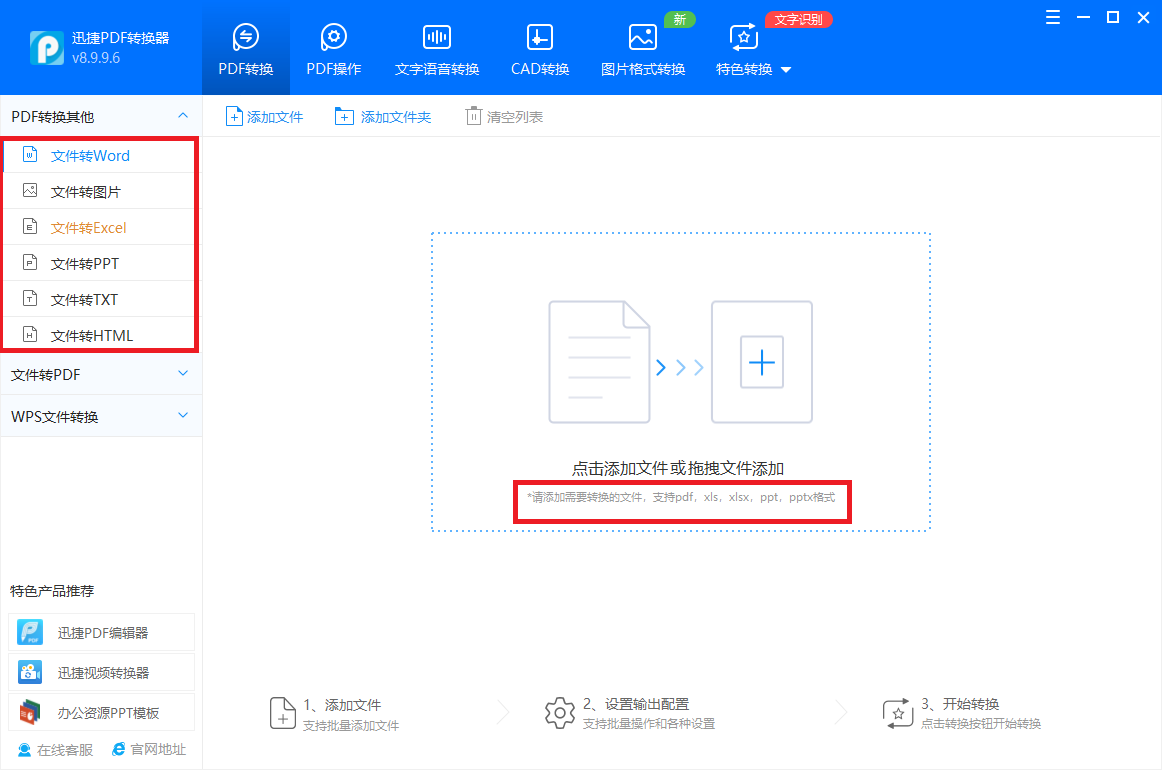Click the hamburger menu icon in title bar
Image resolution: width=1162 pixels, height=770 pixels.
pyautogui.click(x=1052, y=17)
